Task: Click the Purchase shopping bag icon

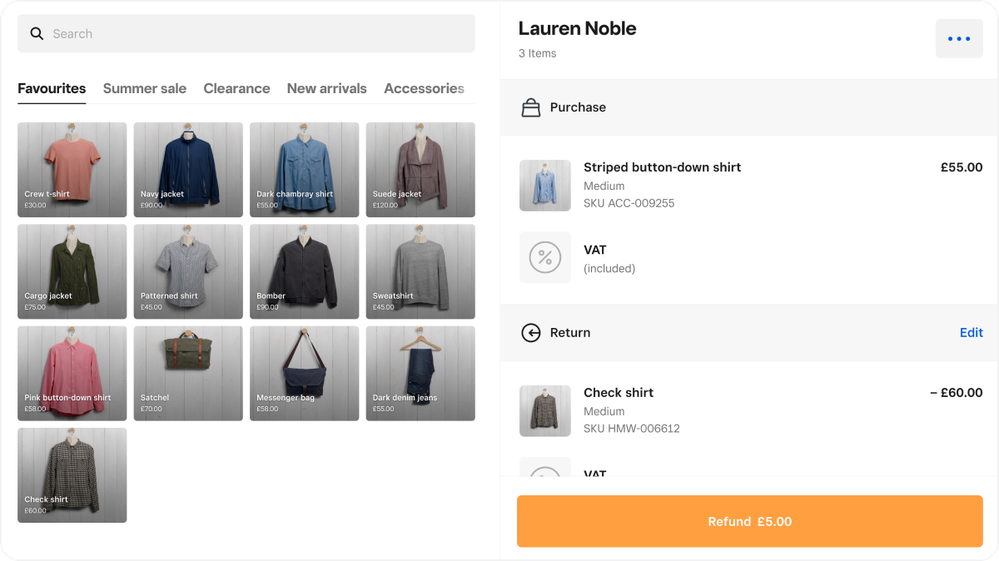Action: [531, 108]
